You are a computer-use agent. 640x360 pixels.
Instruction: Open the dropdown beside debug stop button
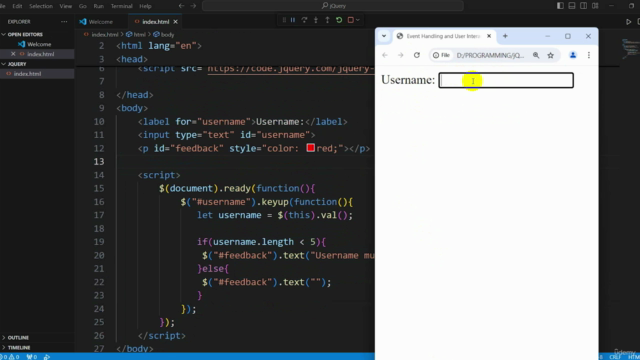point(358,20)
